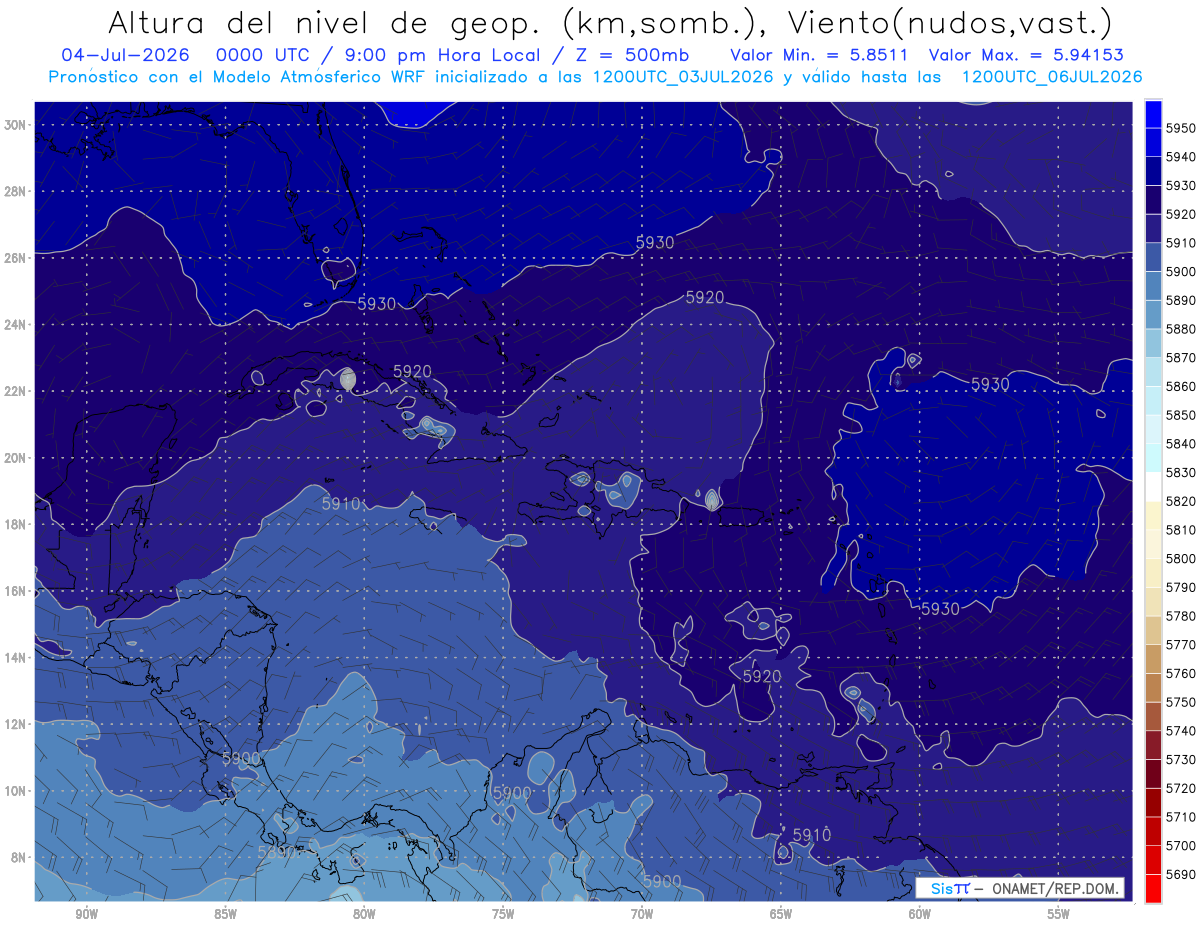
Task: Click the '80W' longitude label
Action: pos(364,914)
